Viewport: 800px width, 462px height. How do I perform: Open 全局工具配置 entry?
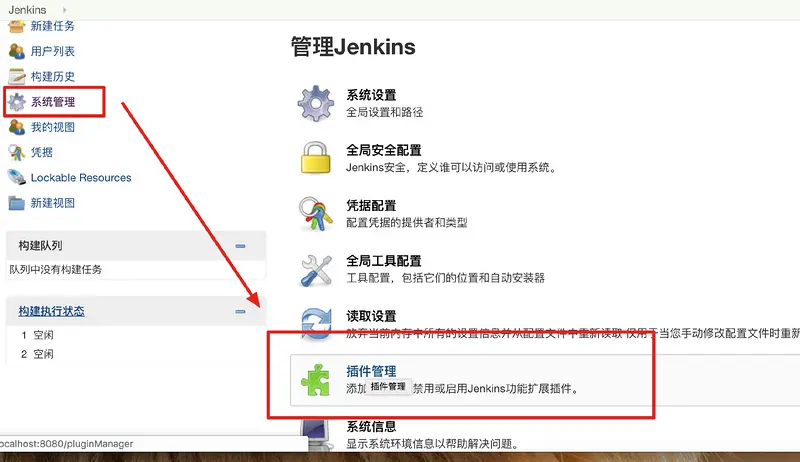[384, 261]
